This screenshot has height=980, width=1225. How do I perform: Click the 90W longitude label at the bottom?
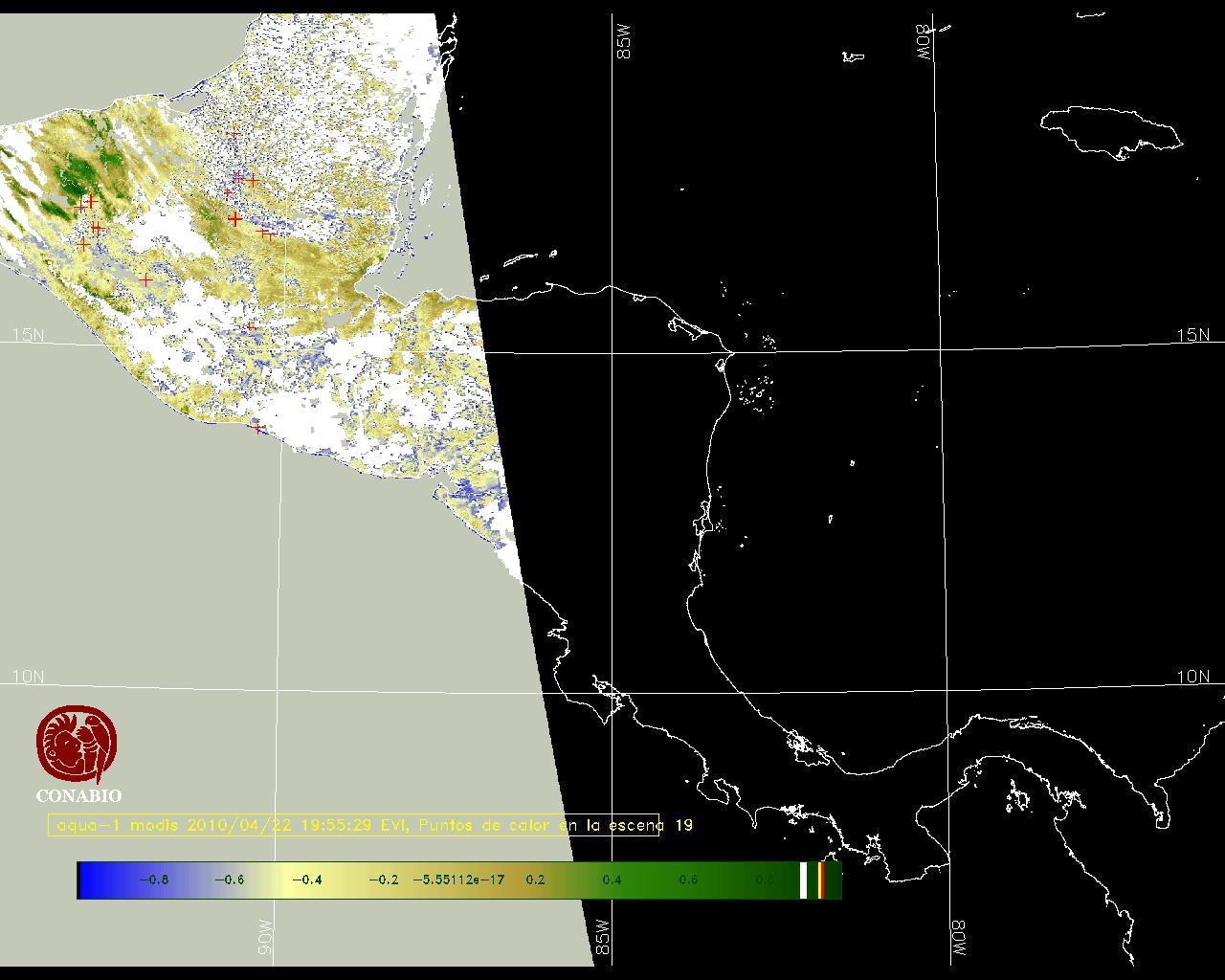pyautogui.click(x=265, y=938)
